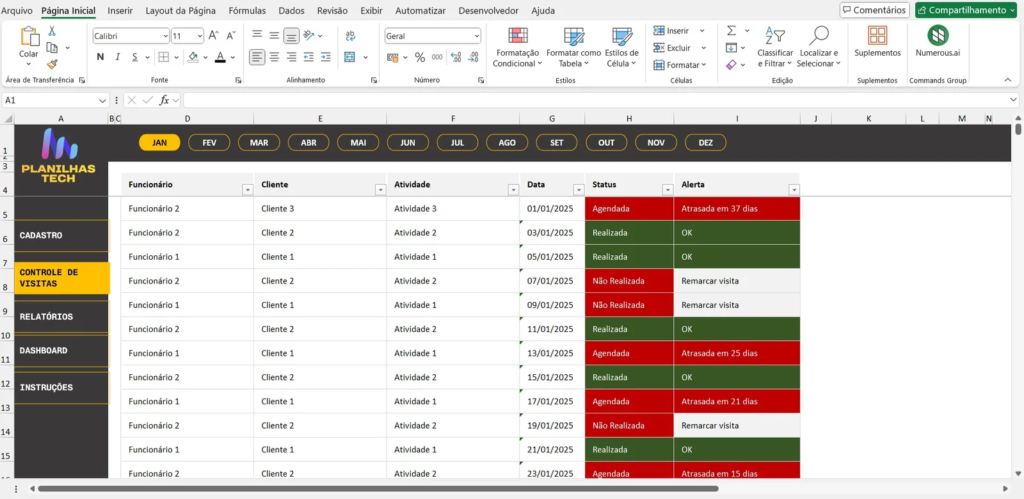This screenshot has width=1024, height=499.
Task: Open the Numerous.ai add-in
Action: [937, 36]
